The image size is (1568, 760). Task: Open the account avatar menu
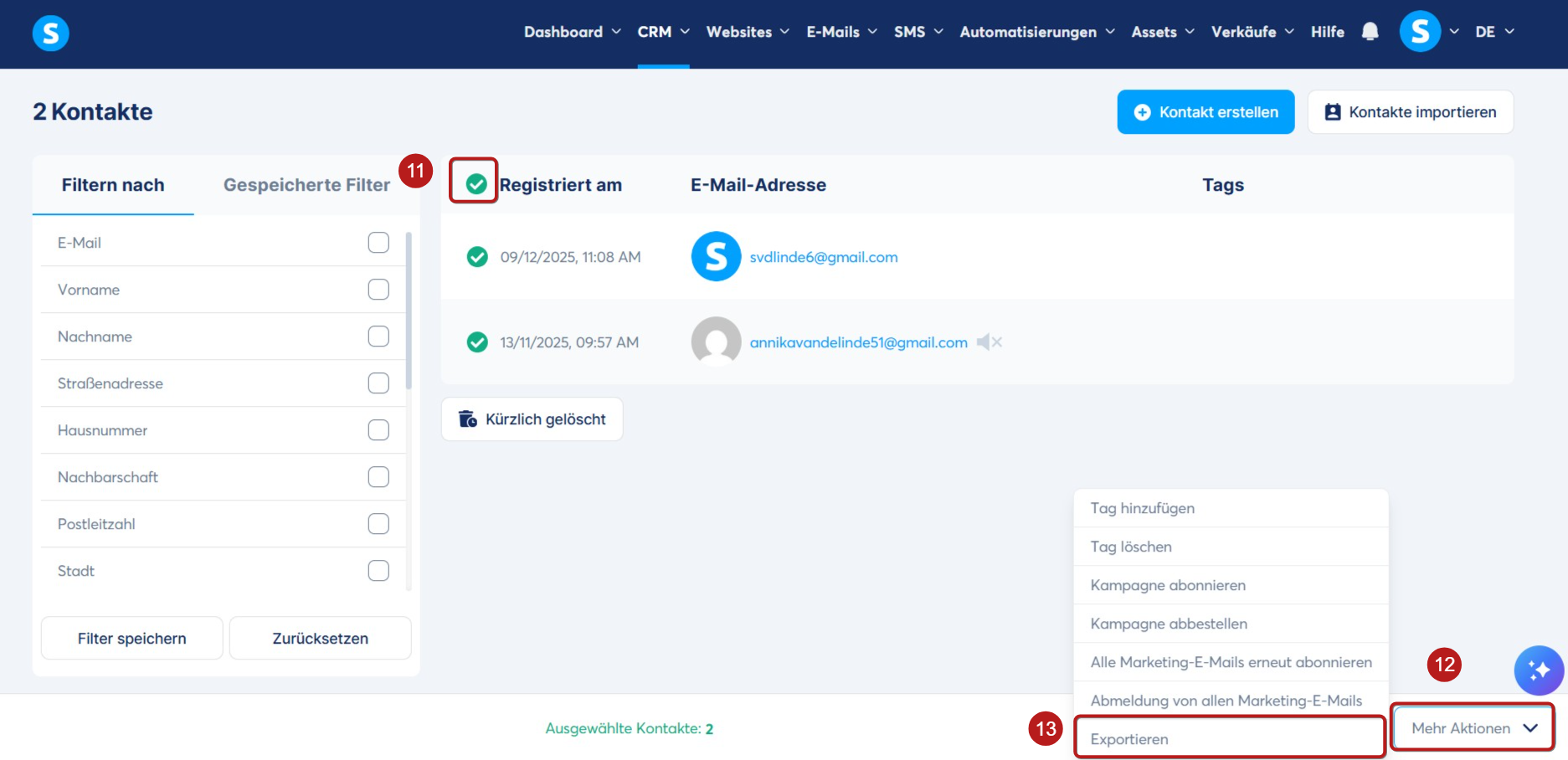point(1420,32)
